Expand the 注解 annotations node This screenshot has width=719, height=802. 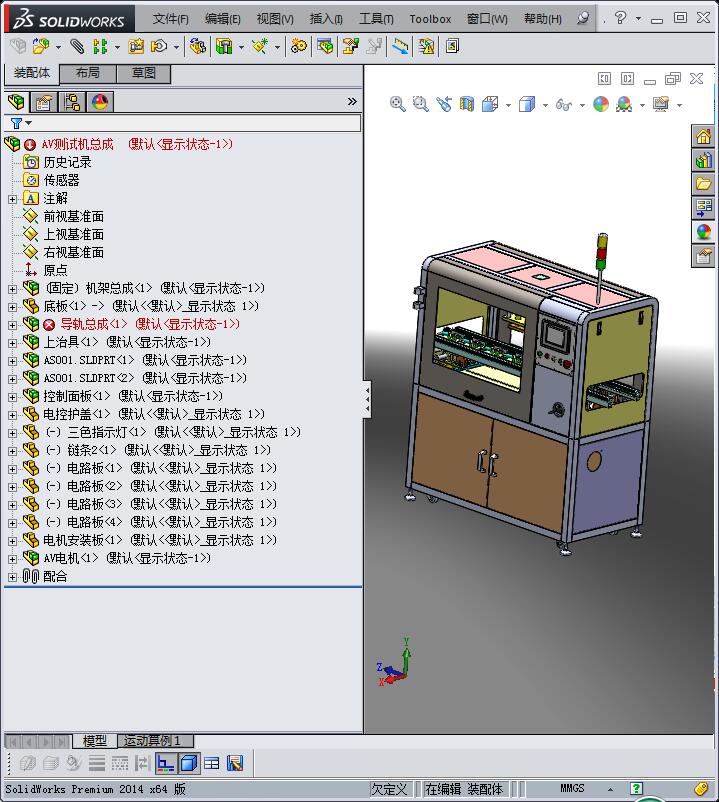pyautogui.click(x=12, y=199)
